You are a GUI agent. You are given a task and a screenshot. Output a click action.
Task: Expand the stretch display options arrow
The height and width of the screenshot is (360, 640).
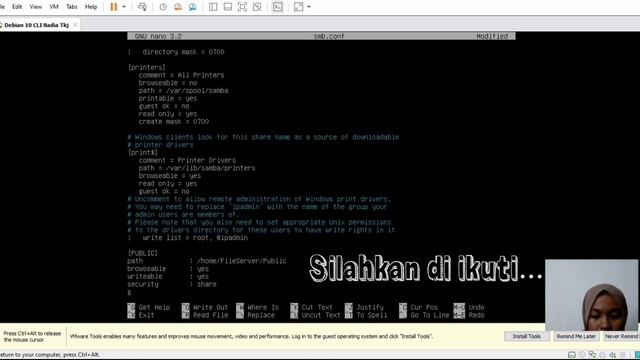pyautogui.click(x=309, y=7)
